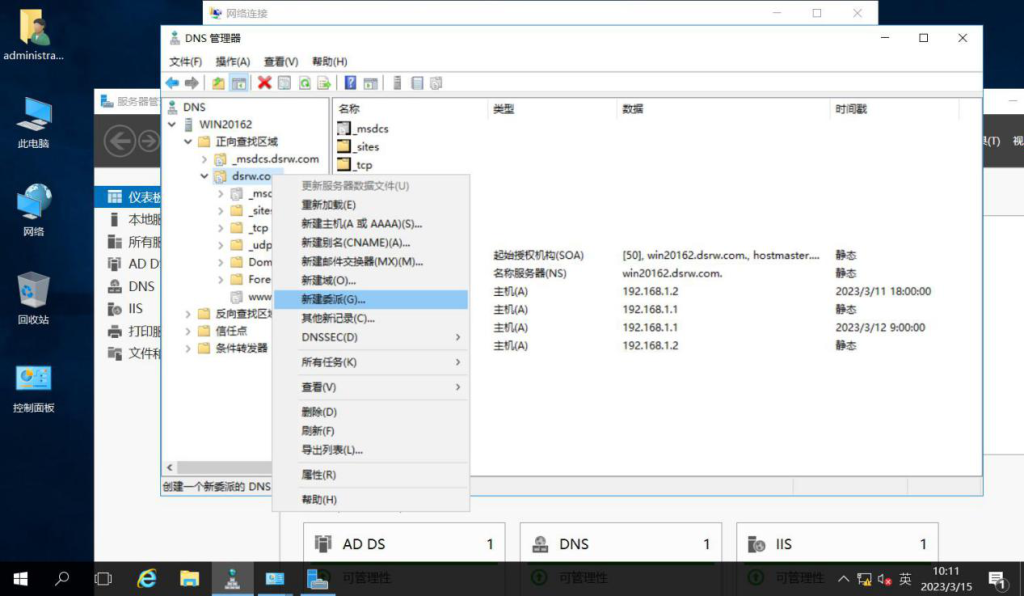Export list toolbar icon

tap(324, 83)
